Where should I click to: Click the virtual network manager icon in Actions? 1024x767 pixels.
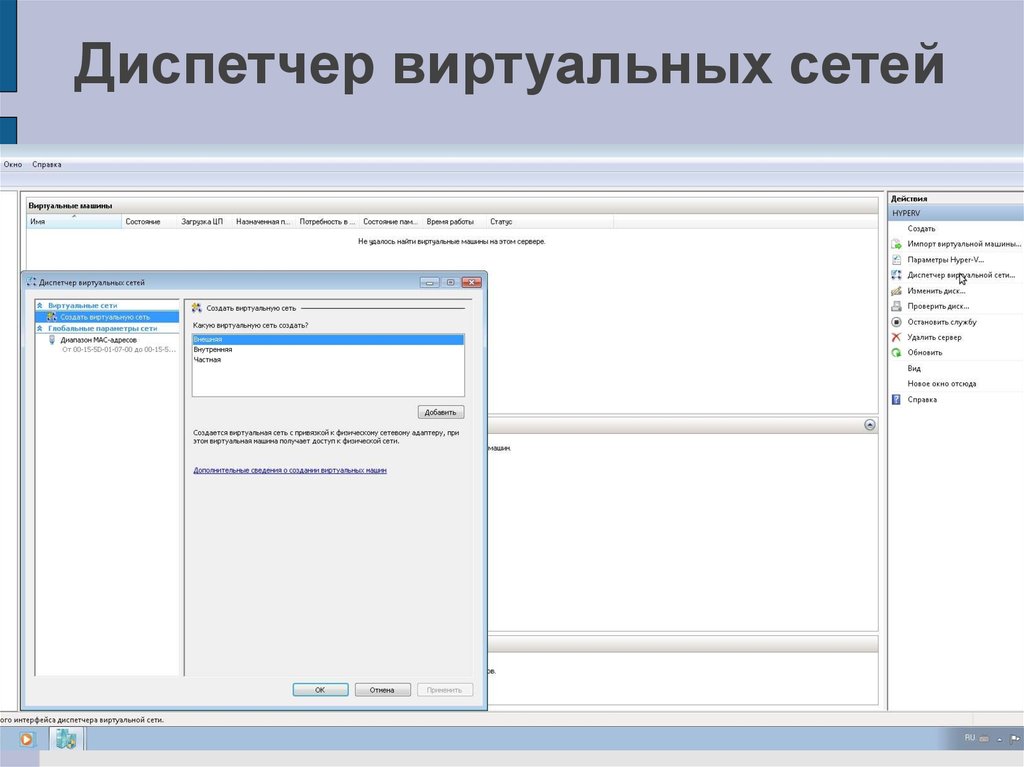(896, 275)
